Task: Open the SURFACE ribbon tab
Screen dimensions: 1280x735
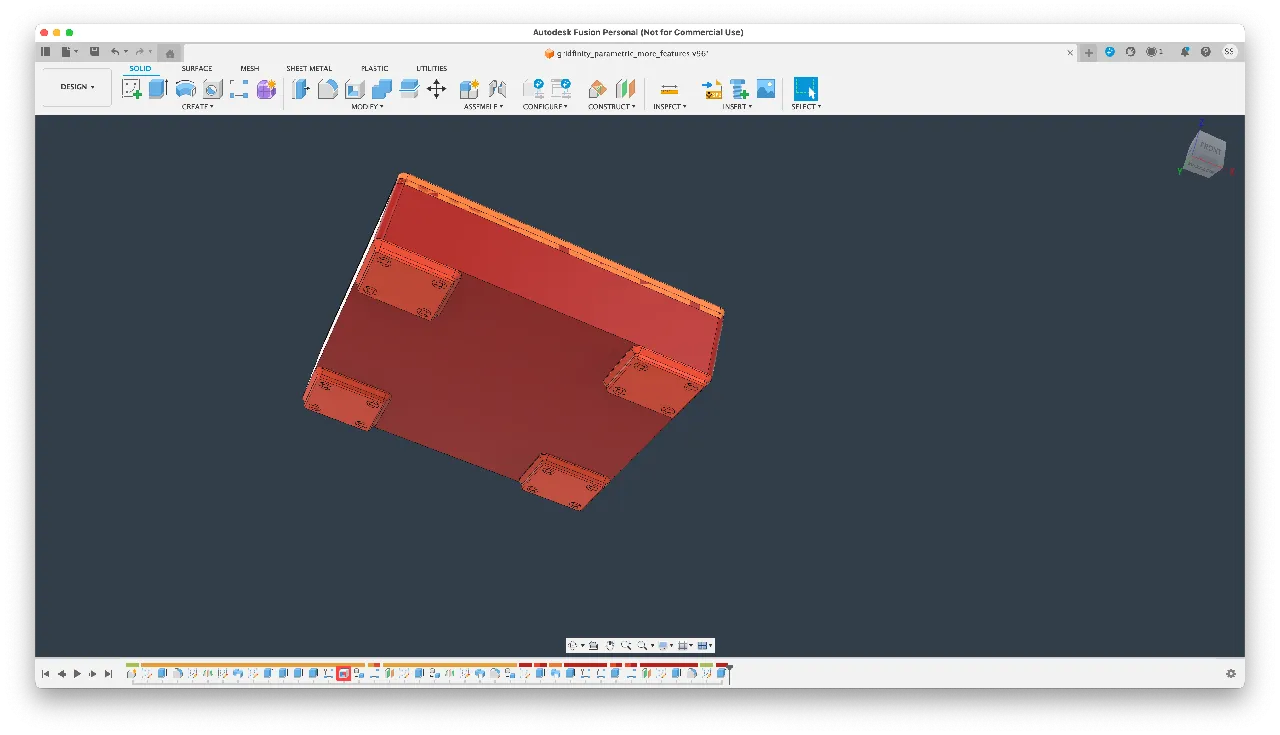Action: coord(196,68)
